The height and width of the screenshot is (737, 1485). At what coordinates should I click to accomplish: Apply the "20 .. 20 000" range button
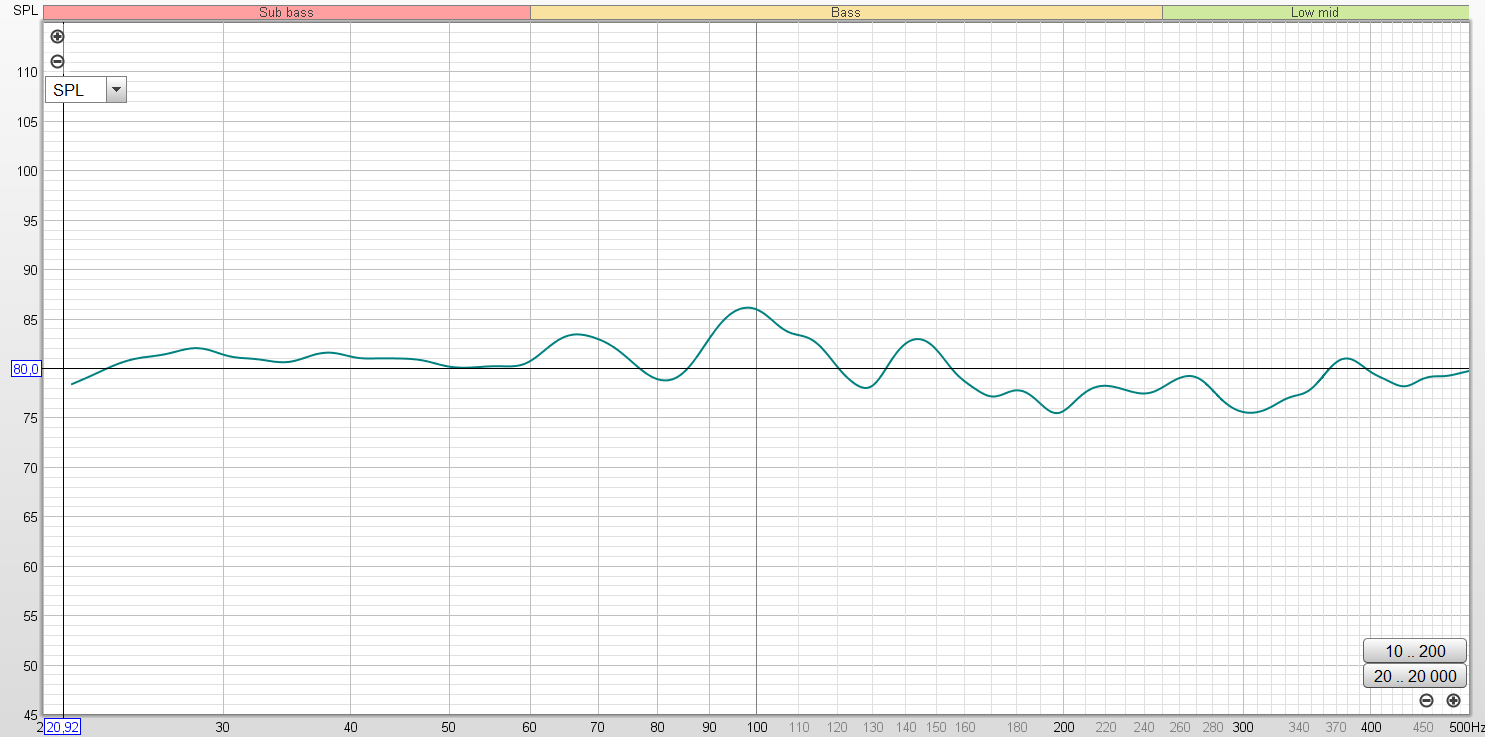(x=1415, y=676)
